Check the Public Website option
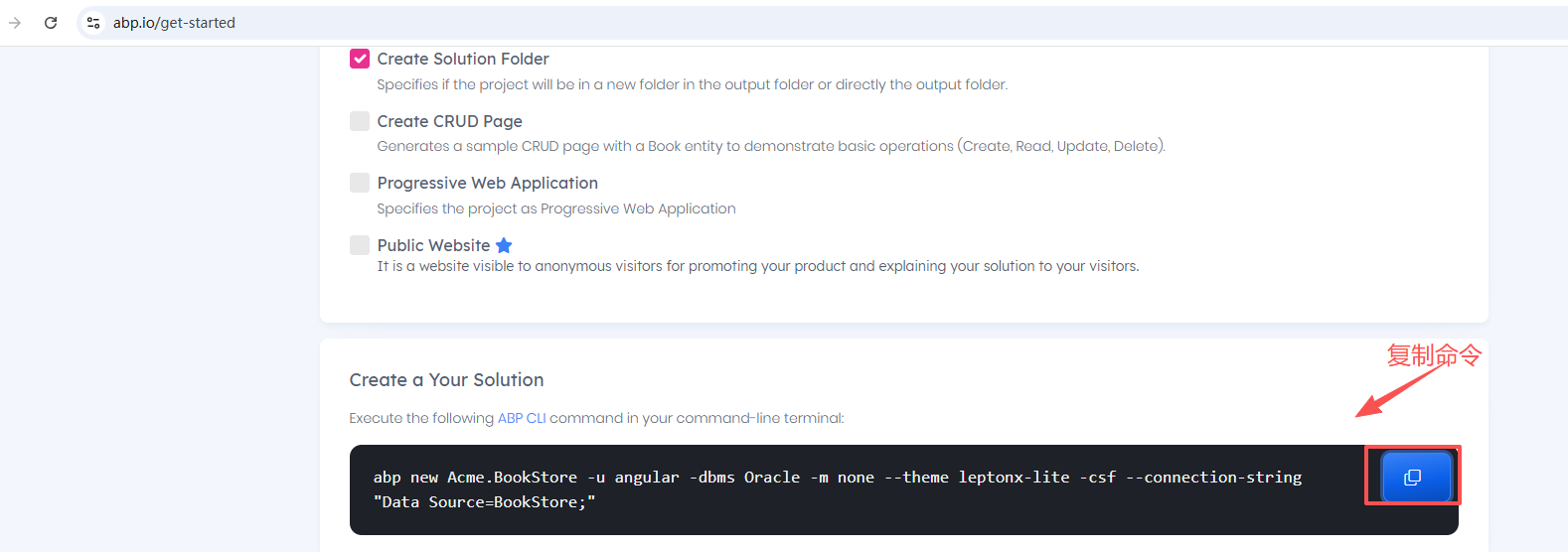 [x=360, y=244]
